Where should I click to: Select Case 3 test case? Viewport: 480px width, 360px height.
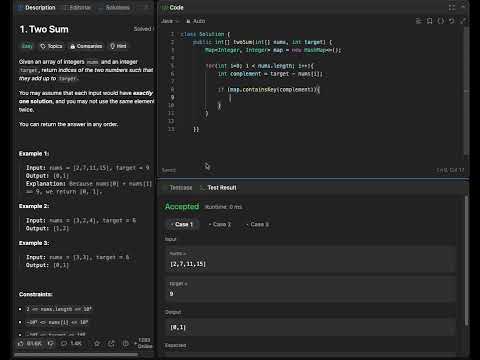(x=258, y=224)
